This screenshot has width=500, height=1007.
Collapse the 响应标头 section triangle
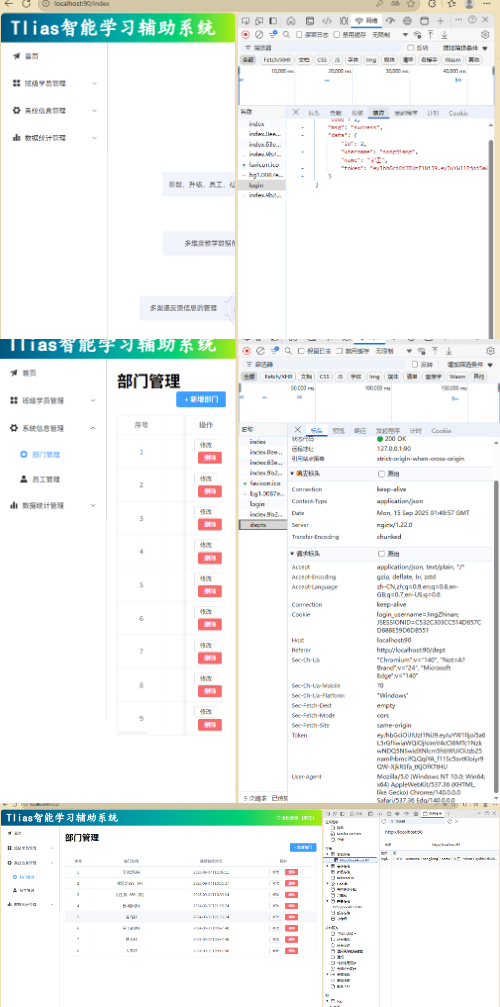(293, 473)
